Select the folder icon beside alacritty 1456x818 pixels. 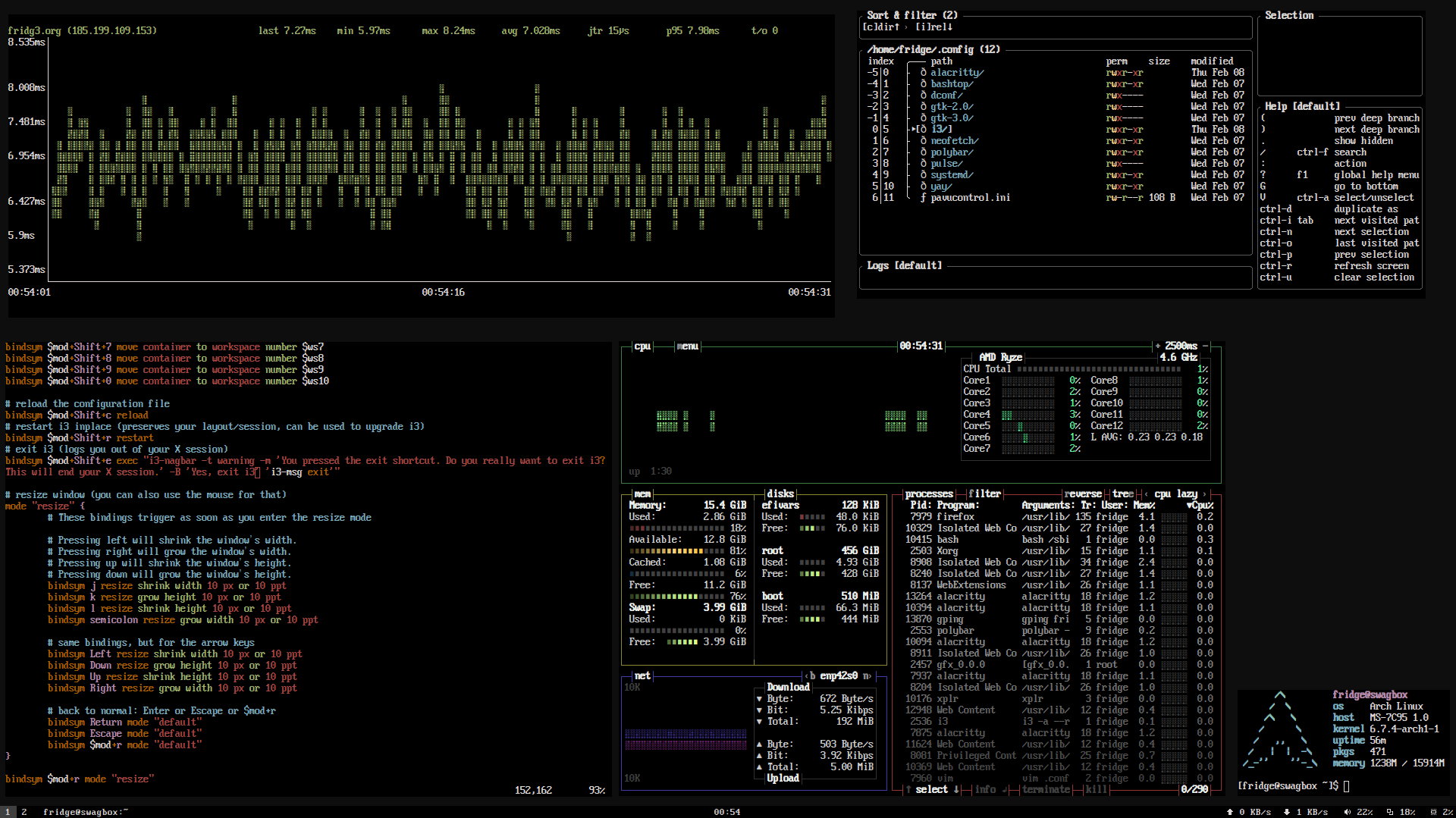click(x=924, y=72)
